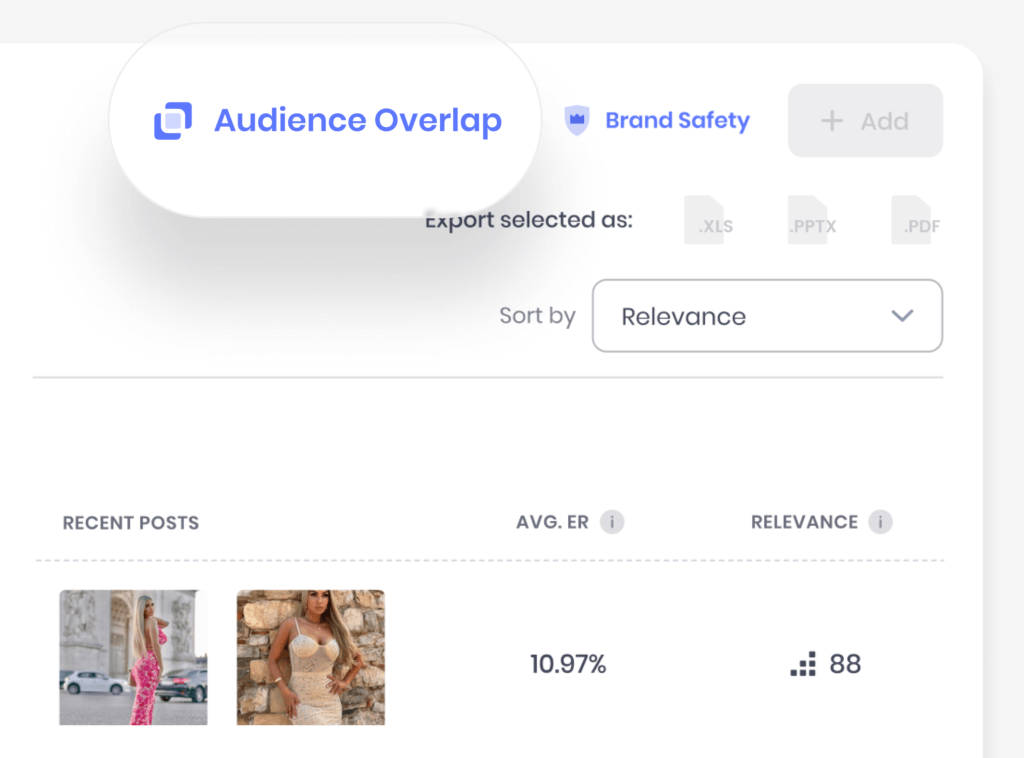The image size is (1024, 758).
Task: Click the Avg. ER info icon
Action: [x=612, y=522]
